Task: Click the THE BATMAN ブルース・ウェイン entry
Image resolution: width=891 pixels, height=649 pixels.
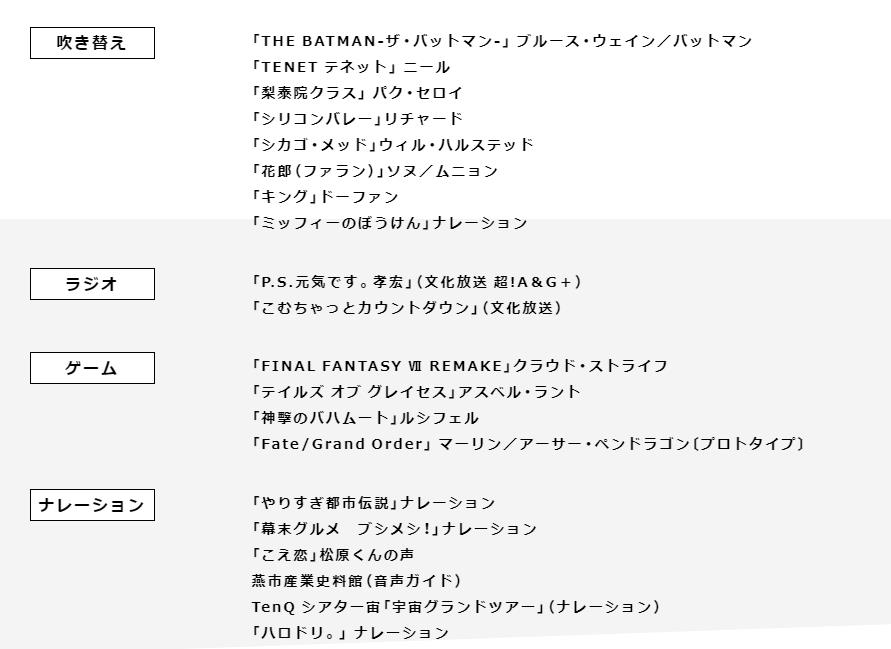Action: (501, 41)
